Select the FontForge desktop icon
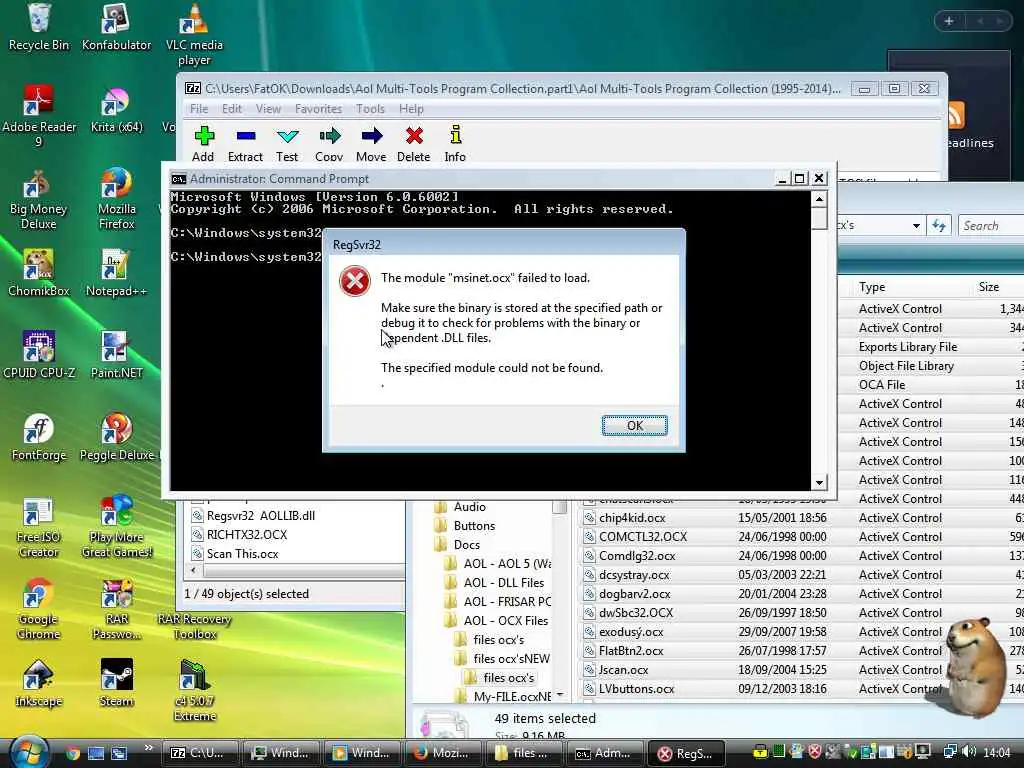Image resolution: width=1024 pixels, height=768 pixels. click(39, 438)
